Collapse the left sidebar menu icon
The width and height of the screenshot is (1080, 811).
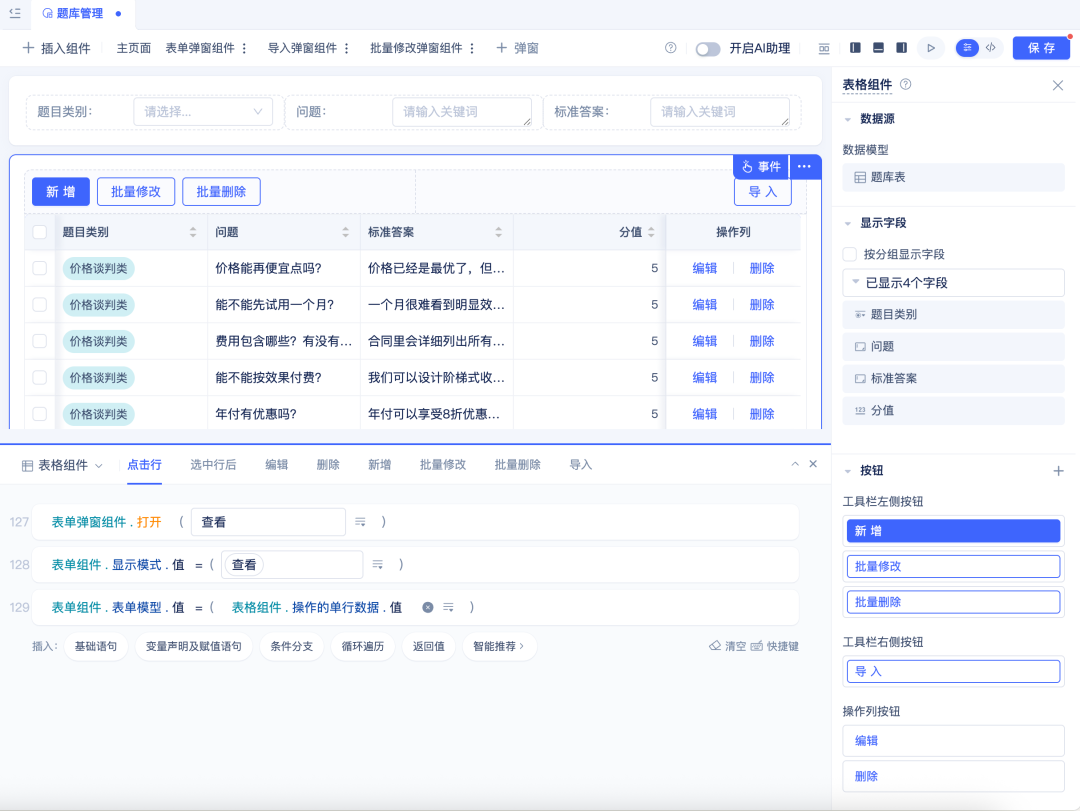pyautogui.click(x=15, y=14)
